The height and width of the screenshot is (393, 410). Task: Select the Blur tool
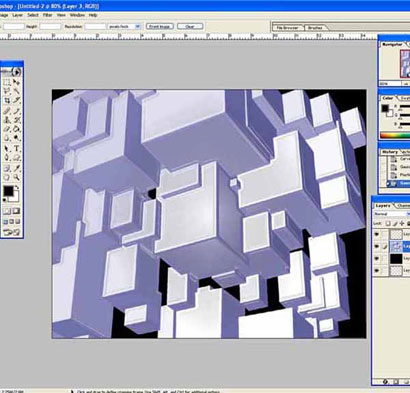click(7, 138)
